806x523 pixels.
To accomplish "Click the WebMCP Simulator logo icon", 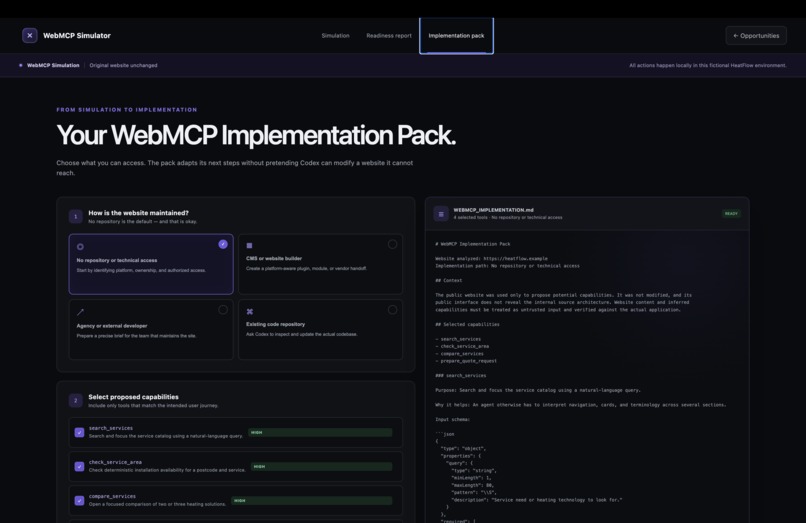I will [x=29, y=35].
